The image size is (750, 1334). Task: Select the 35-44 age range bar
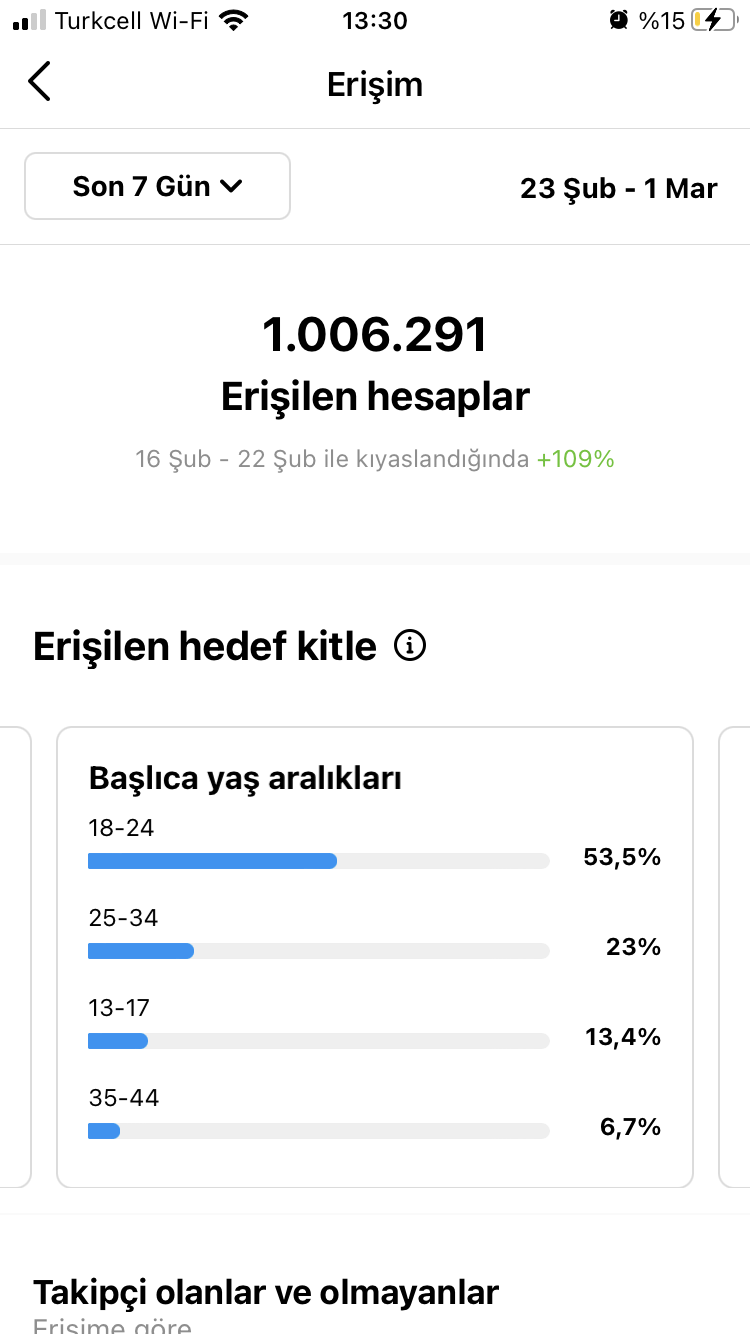319,1131
